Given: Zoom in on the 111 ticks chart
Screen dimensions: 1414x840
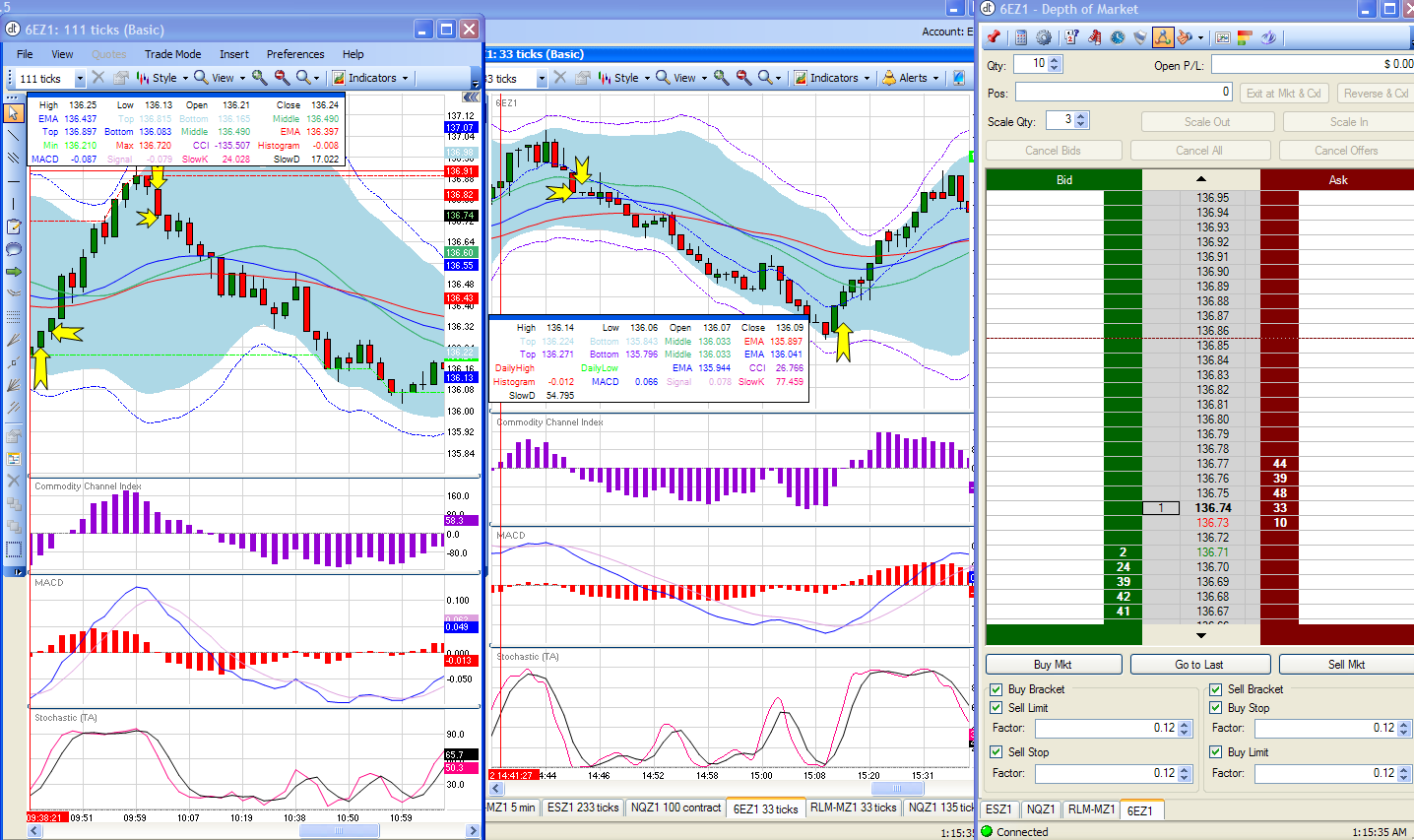Looking at the screenshot, I should tap(260, 78).
